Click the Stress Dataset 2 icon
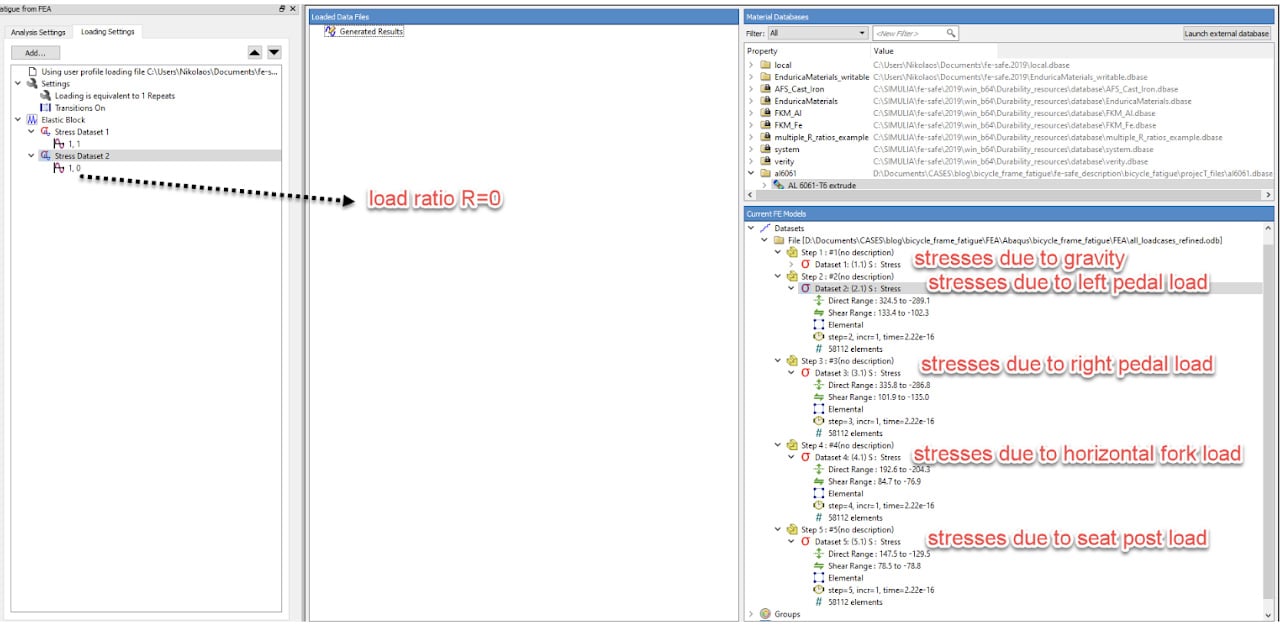 click(x=45, y=156)
